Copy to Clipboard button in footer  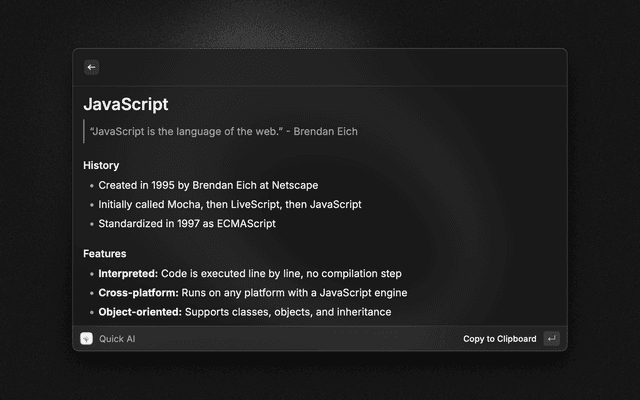(x=499, y=339)
